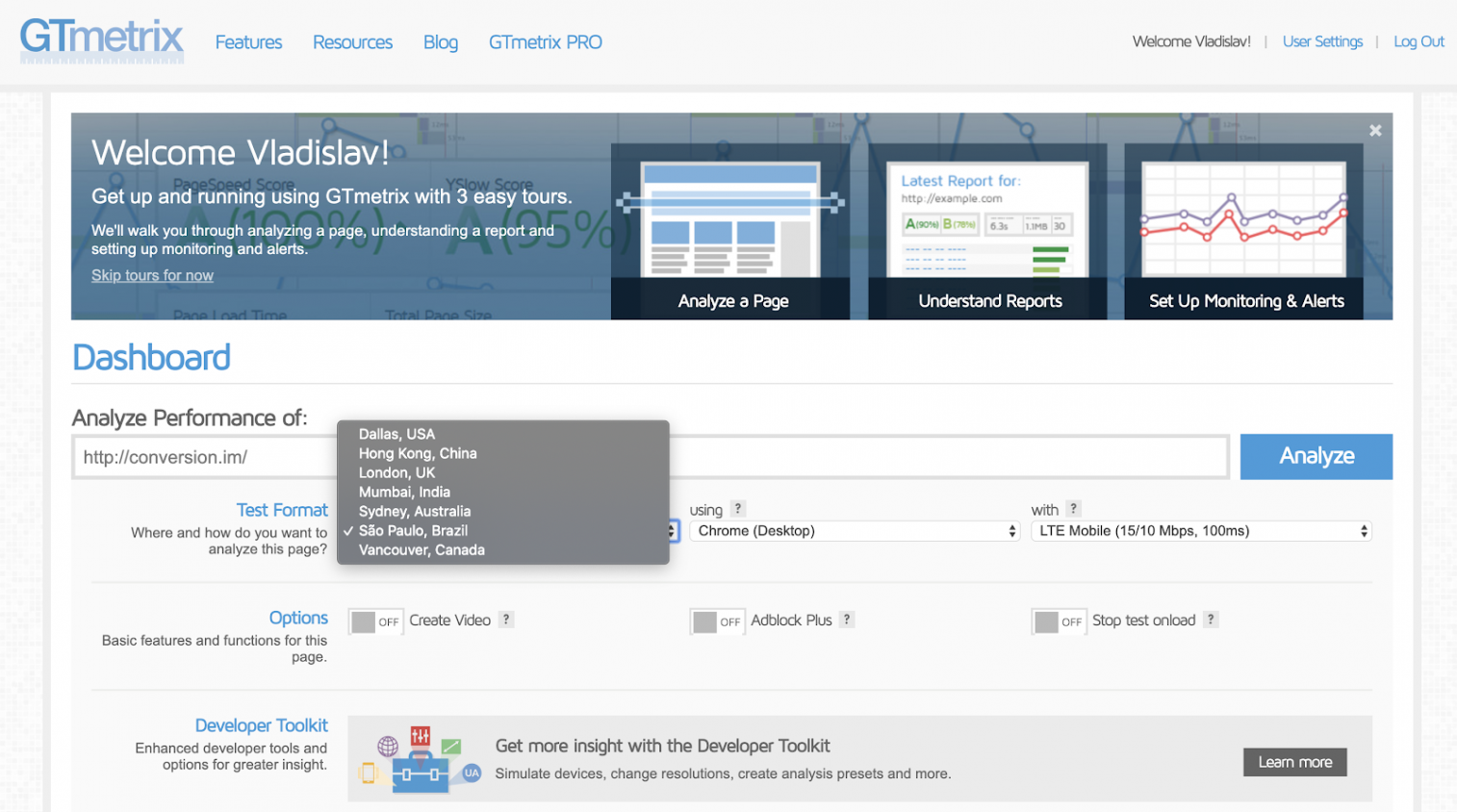The width and height of the screenshot is (1457, 812).
Task: Enable the Adblock Plus switch
Action: [717, 622]
